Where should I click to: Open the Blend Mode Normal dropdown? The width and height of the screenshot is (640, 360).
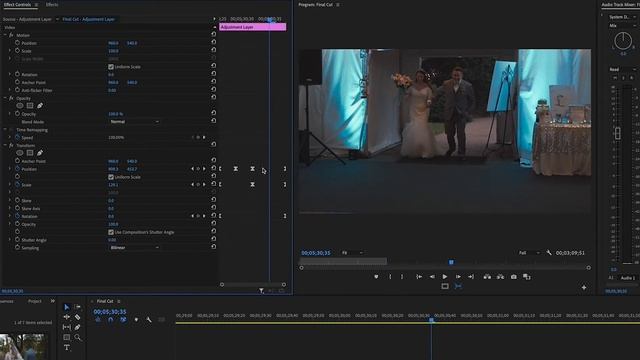[x=134, y=122]
